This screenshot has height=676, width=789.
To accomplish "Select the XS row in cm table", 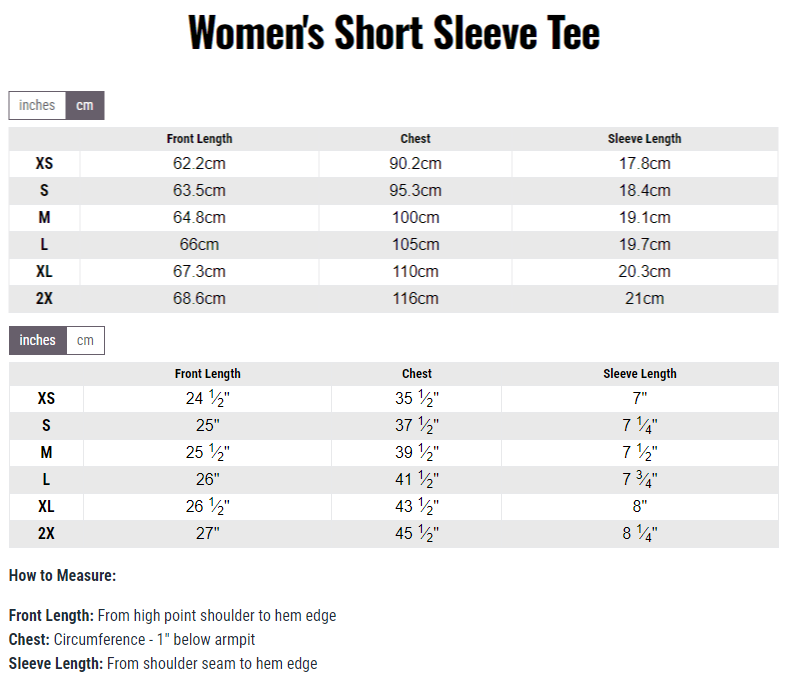I will click(393, 164).
